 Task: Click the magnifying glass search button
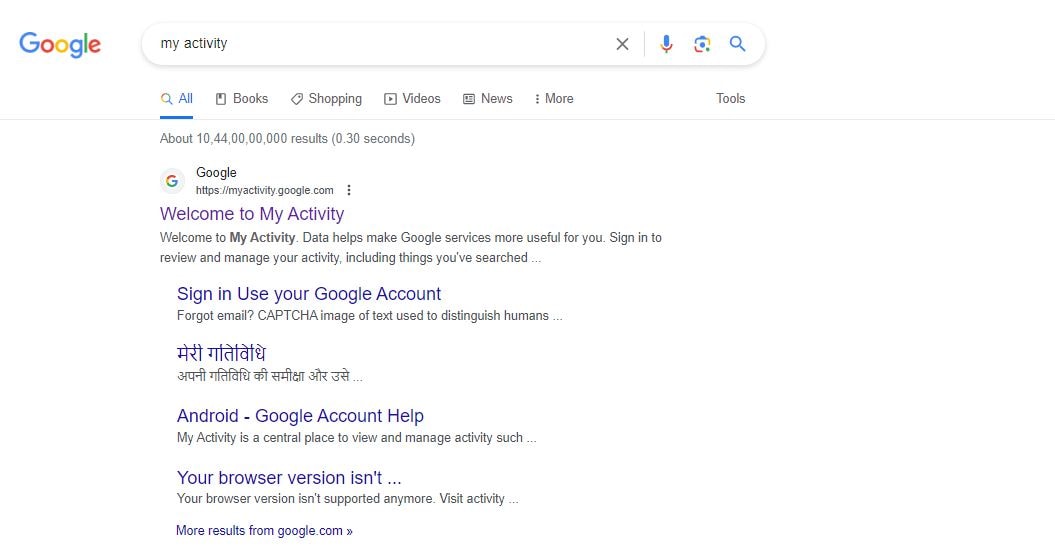[738, 44]
